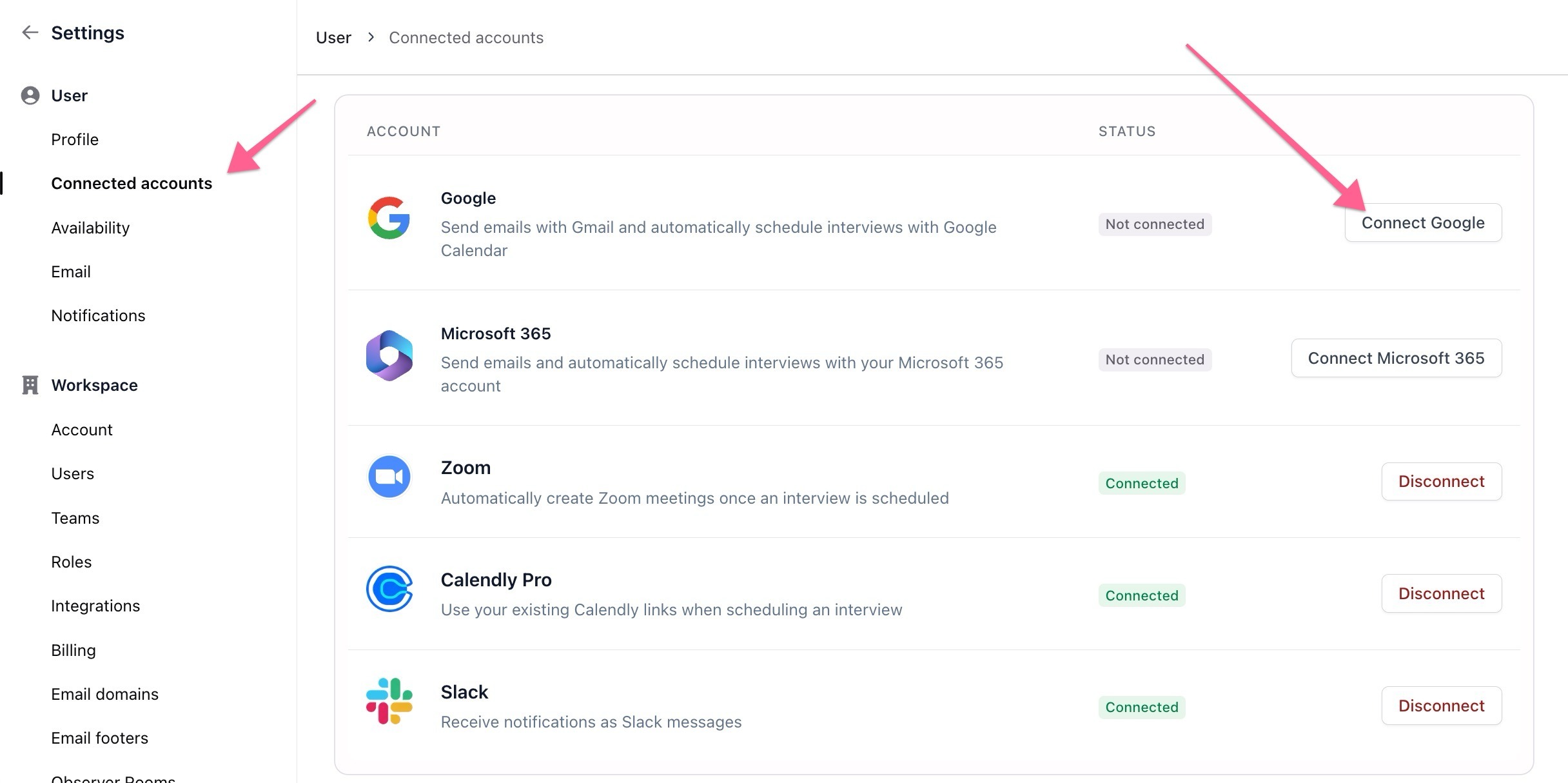
Task: Go to Availability settings
Action: (x=90, y=228)
